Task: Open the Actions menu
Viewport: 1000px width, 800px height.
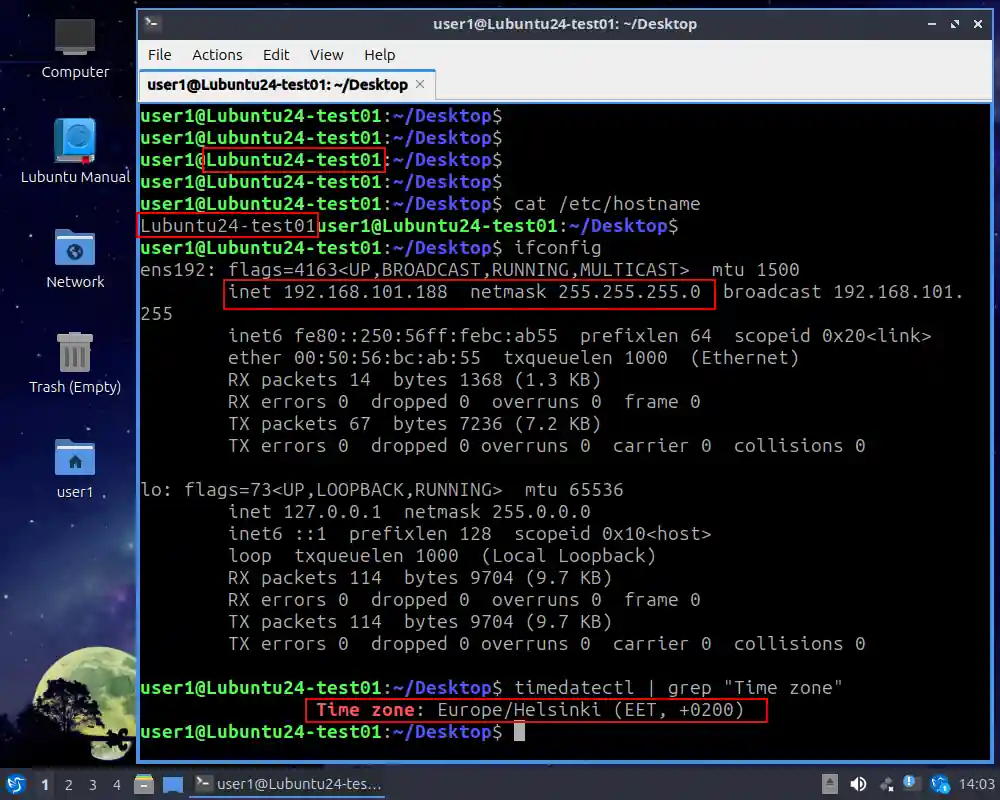Action: coord(217,55)
